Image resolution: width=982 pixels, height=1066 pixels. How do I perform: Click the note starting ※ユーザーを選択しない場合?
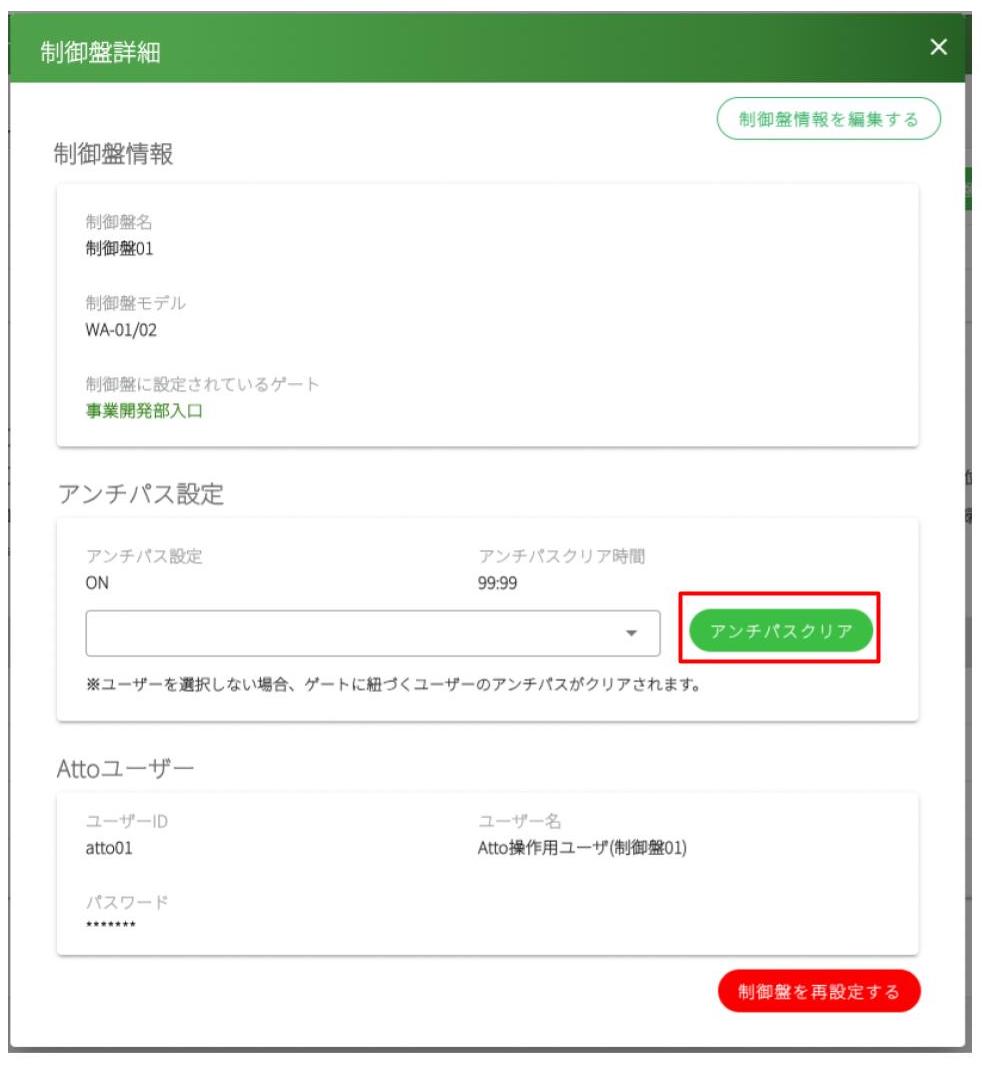(393, 684)
